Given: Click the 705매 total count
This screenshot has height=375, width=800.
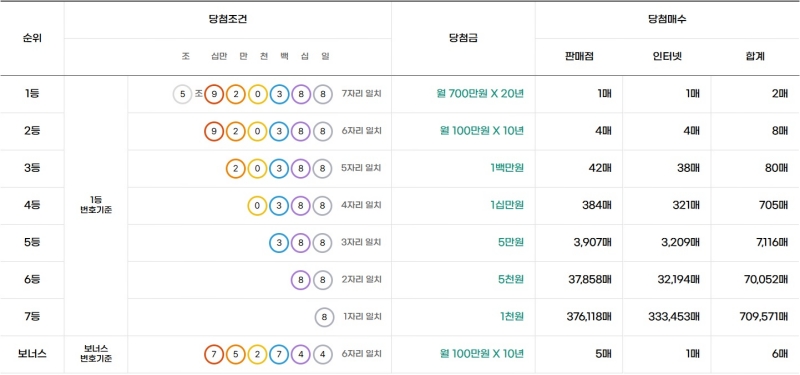Looking at the screenshot, I should click(x=773, y=205).
